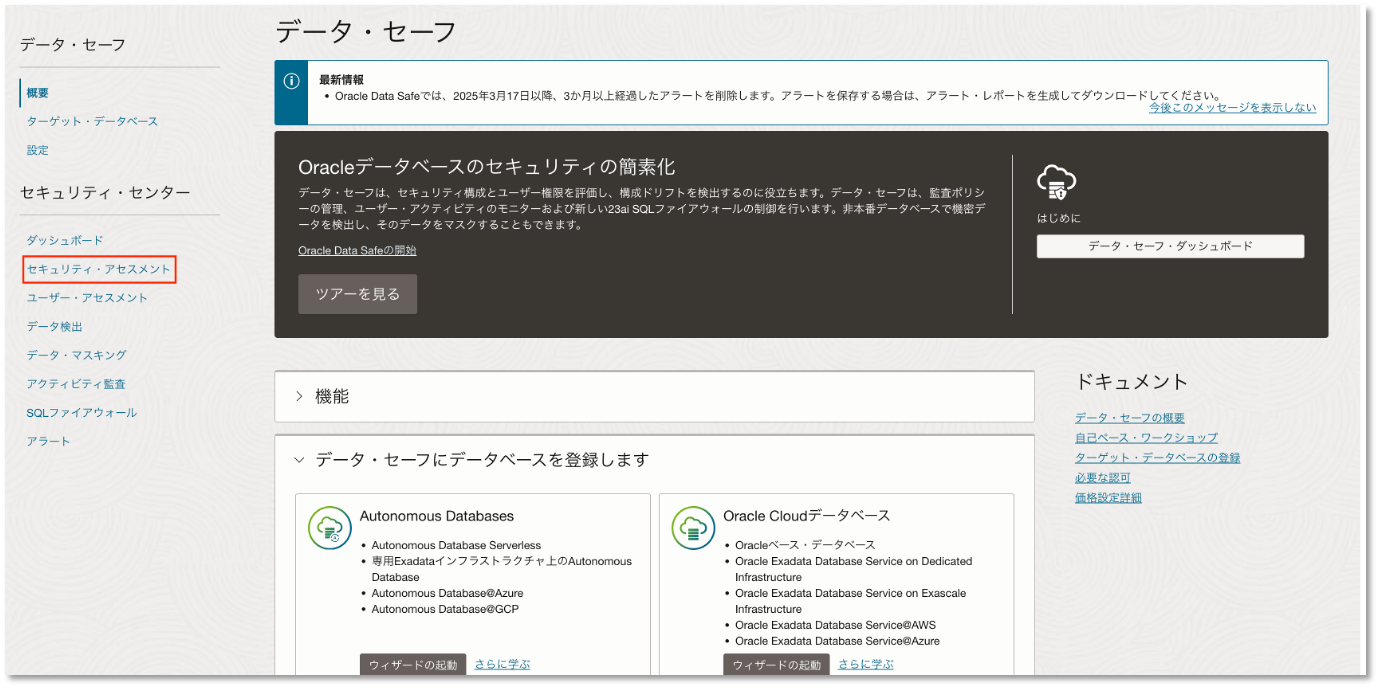Click the はじめに cloud icon

coord(1058,182)
